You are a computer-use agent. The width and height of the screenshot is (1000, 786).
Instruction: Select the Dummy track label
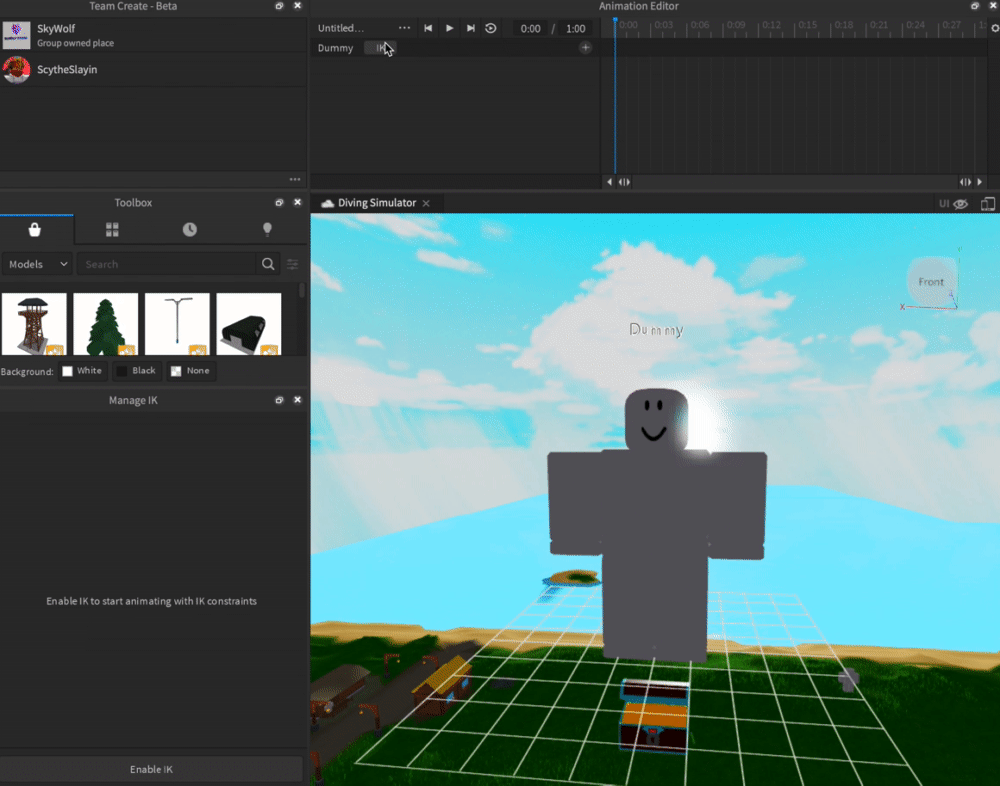click(335, 48)
